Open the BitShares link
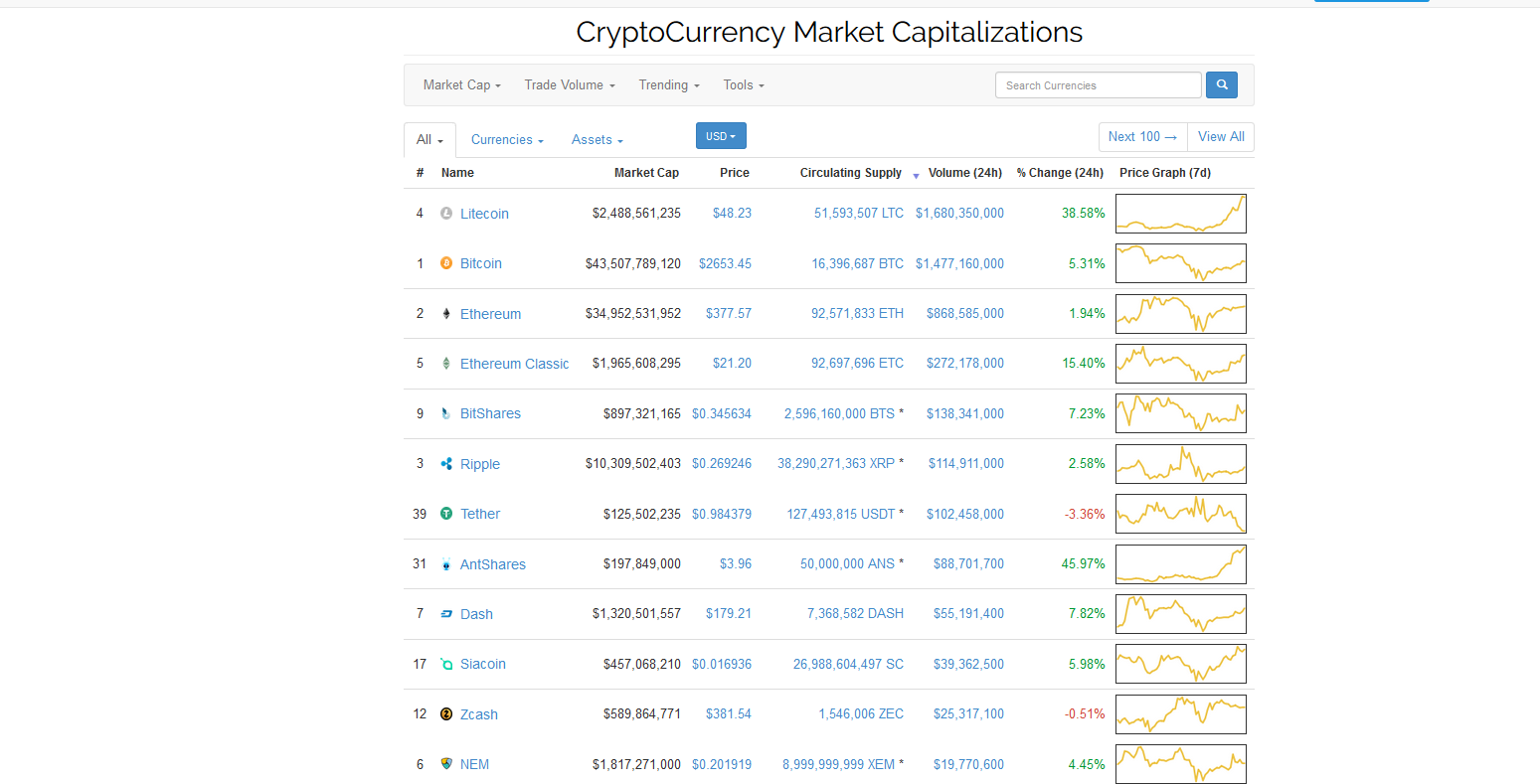Viewport: 1540px width, 784px height. [x=490, y=413]
